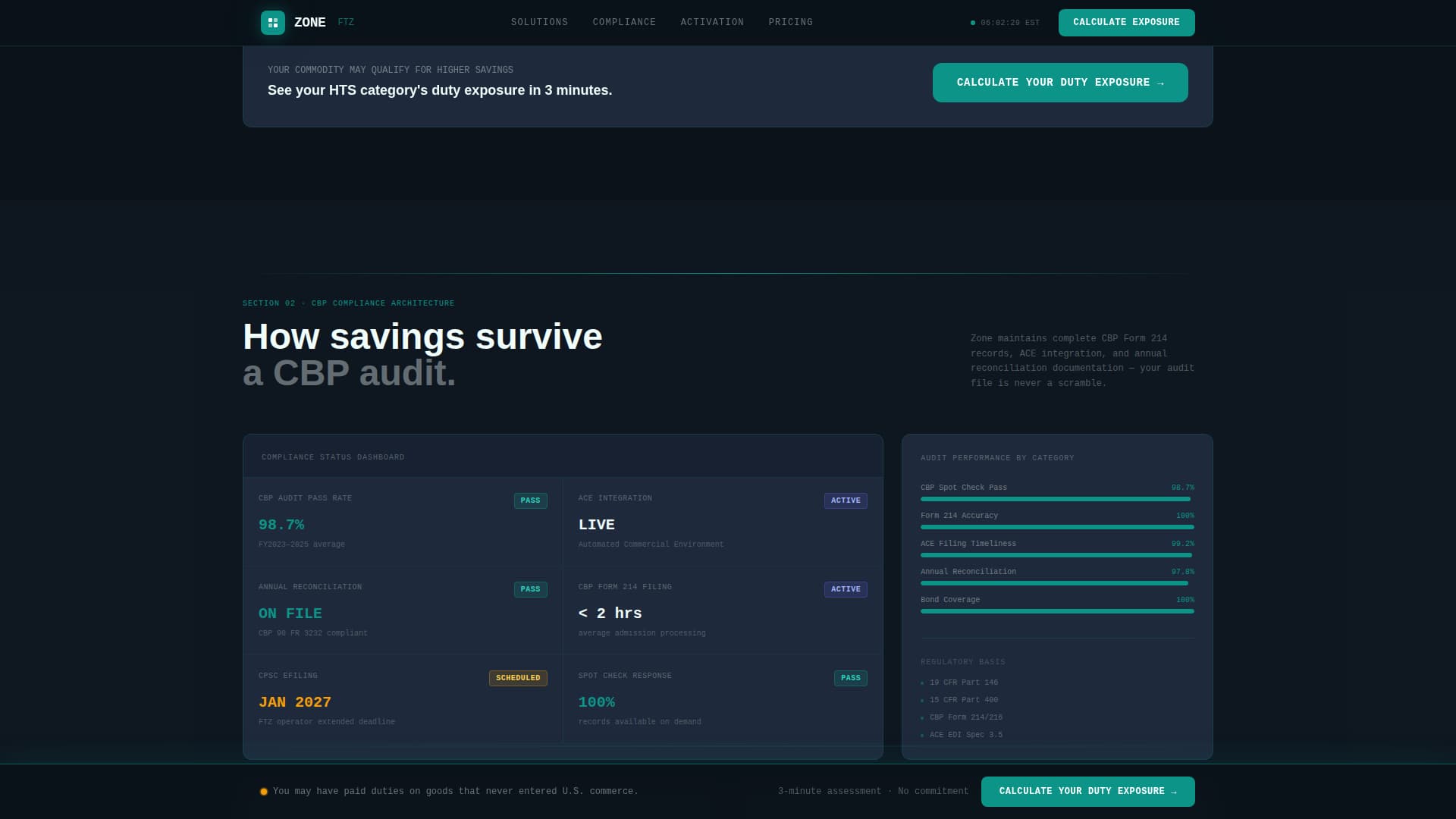The height and width of the screenshot is (819, 1456).
Task: Click the JAN 2027 eFiling date
Action: pyautogui.click(x=295, y=702)
